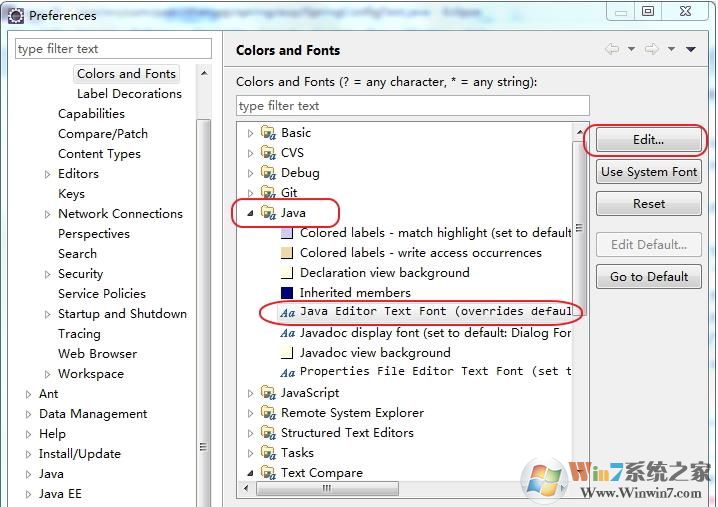Click the Remote System Explorer folder icon
The image size is (718, 507).
tap(268, 413)
